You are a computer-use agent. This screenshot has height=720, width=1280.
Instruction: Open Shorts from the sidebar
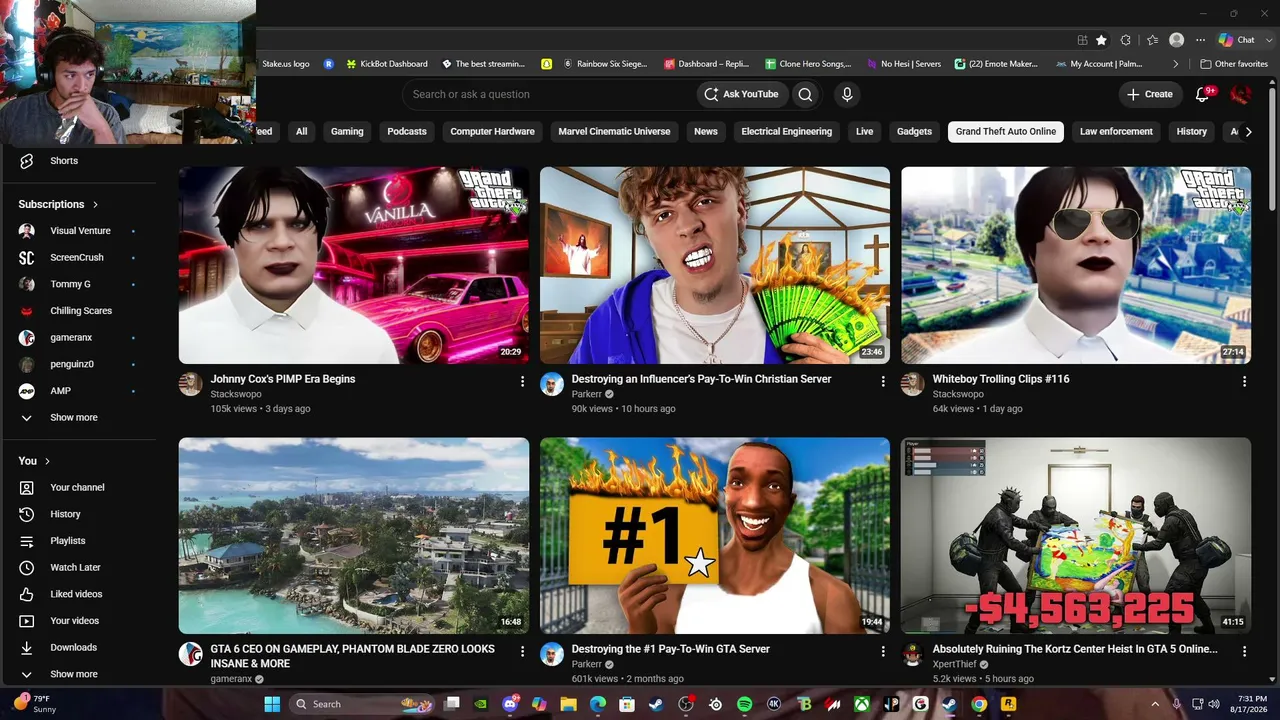pyautogui.click(x=64, y=161)
